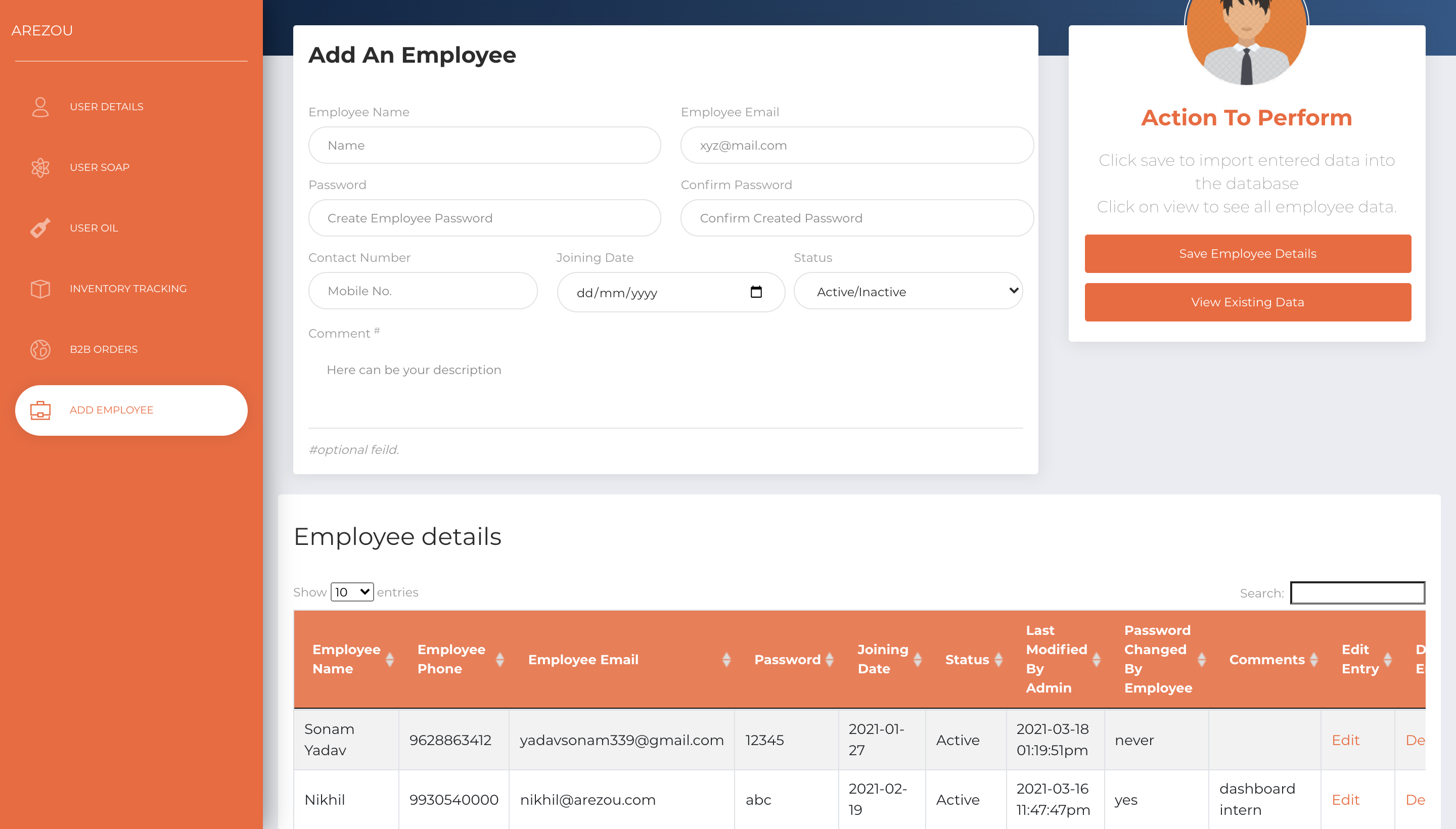Sort table by Password column arrows

click(x=829, y=659)
